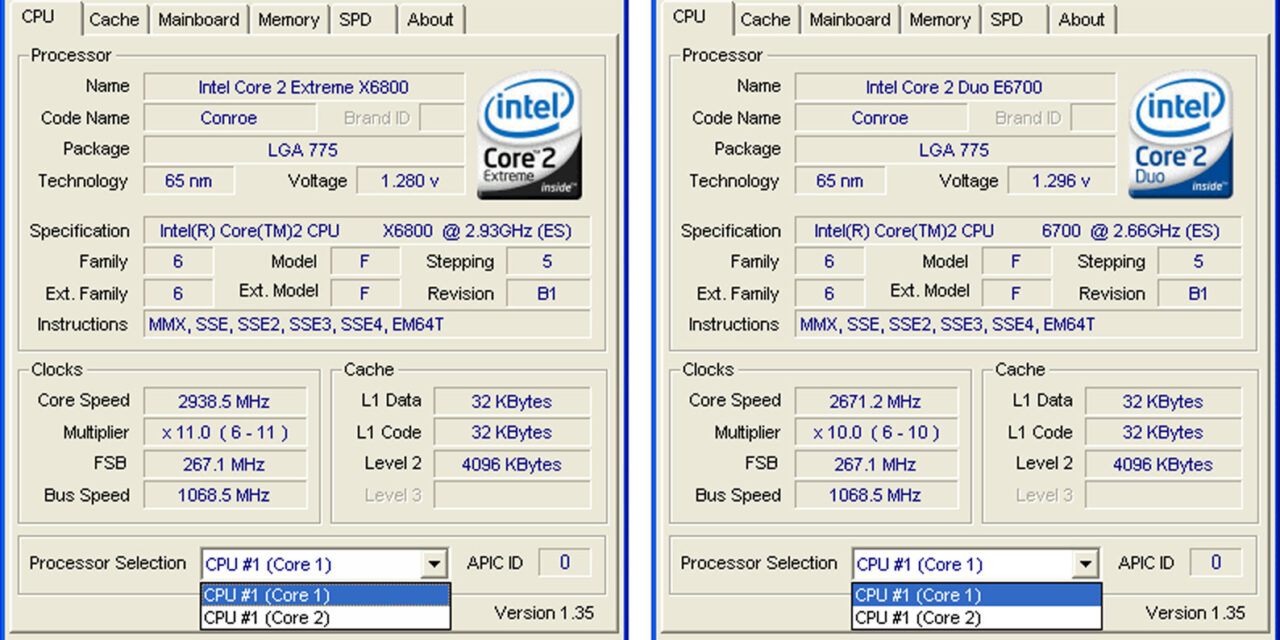Image resolution: width=1280 pixels, height=640 pixels.
Task: Select CPU tab in E6700 window
Action: [x=690, y=17]
